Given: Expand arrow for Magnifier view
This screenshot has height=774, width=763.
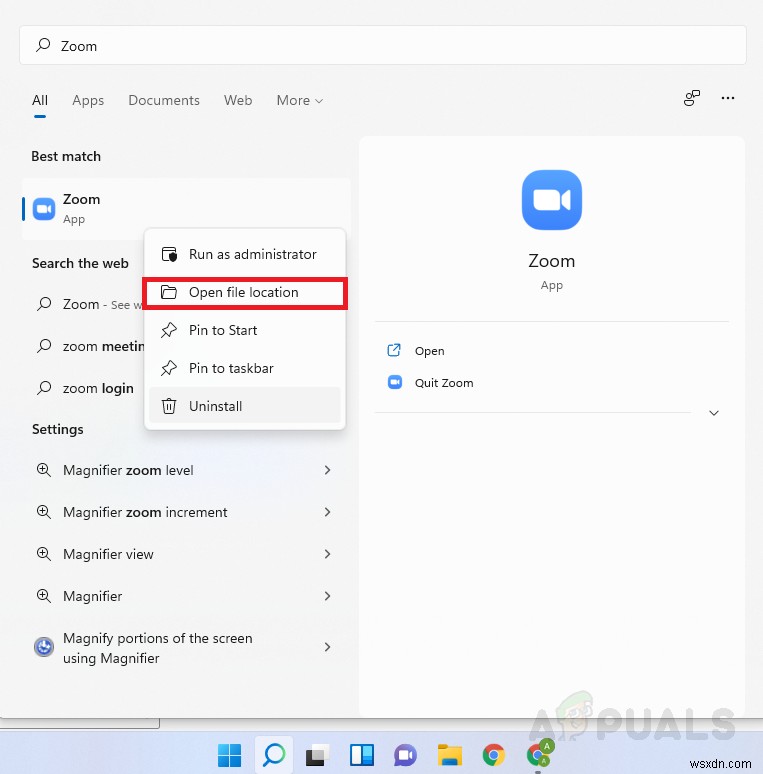Looking at the screenshot, I should pos(327,554).
